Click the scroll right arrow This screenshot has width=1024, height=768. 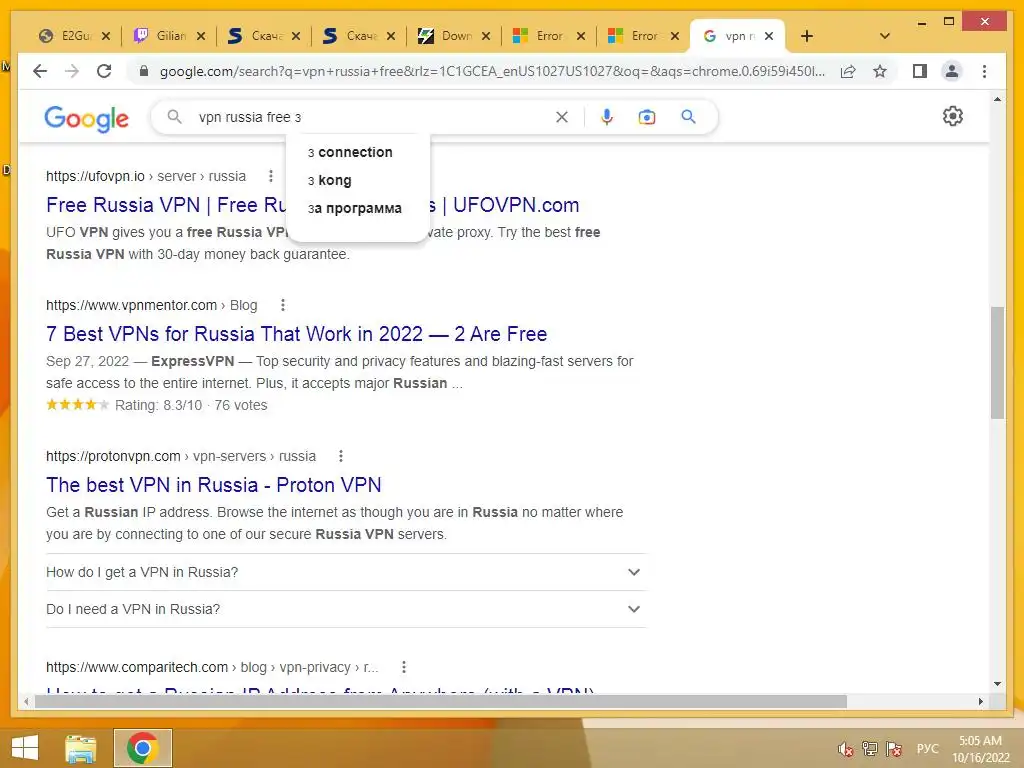981,701
